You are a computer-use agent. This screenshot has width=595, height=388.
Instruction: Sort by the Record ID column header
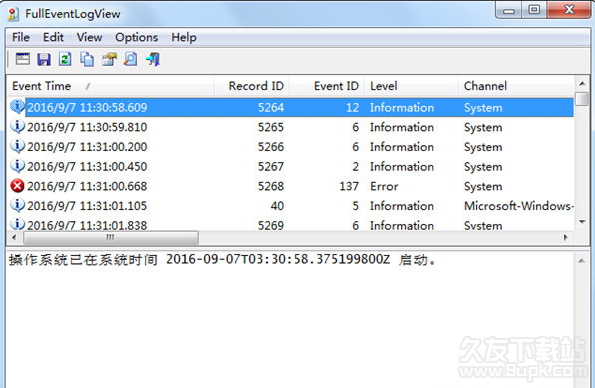point(252,86)
